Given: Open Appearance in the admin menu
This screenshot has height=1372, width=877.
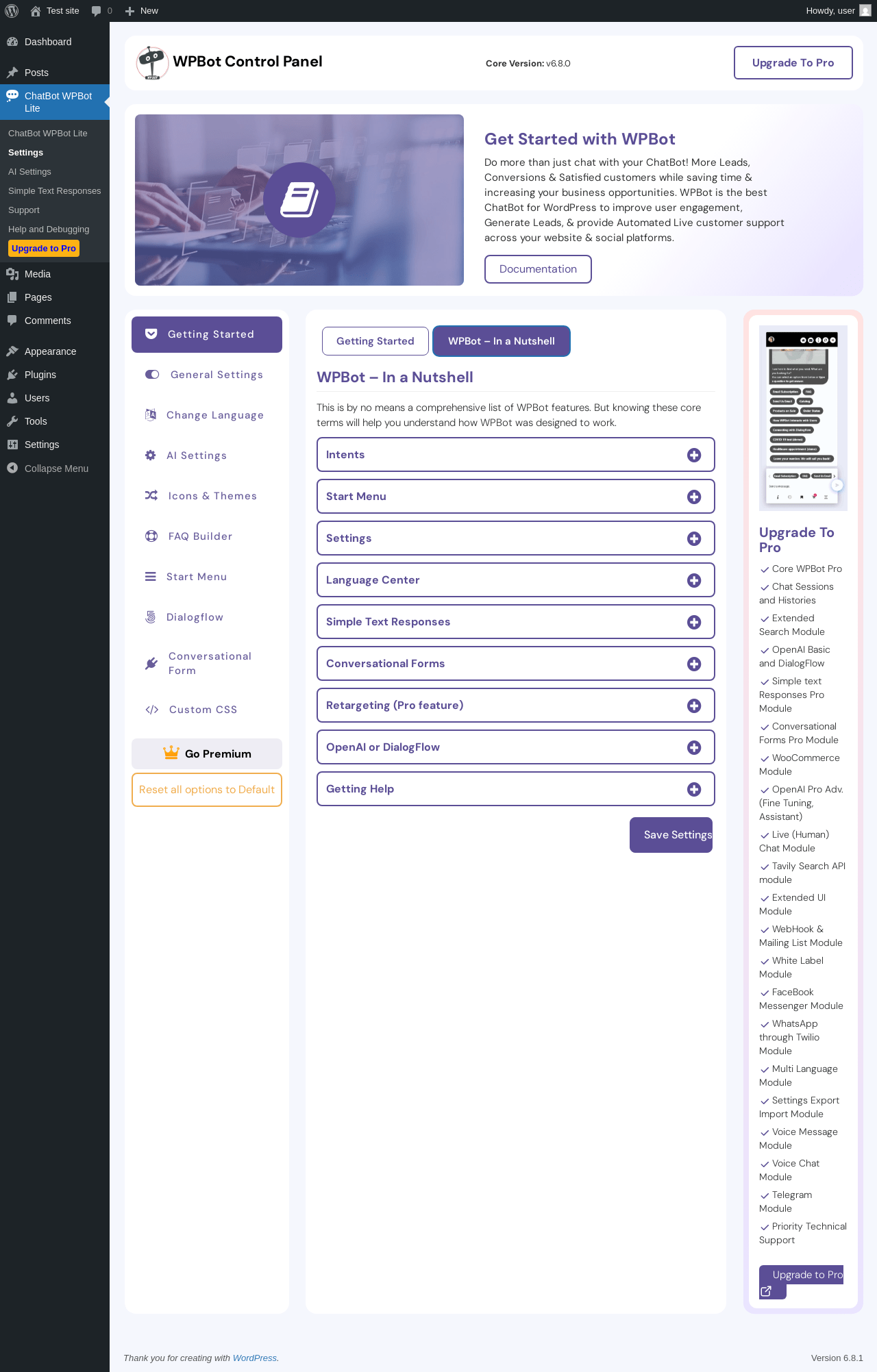Looking at the screenshot, I should (x=55, y=351).
